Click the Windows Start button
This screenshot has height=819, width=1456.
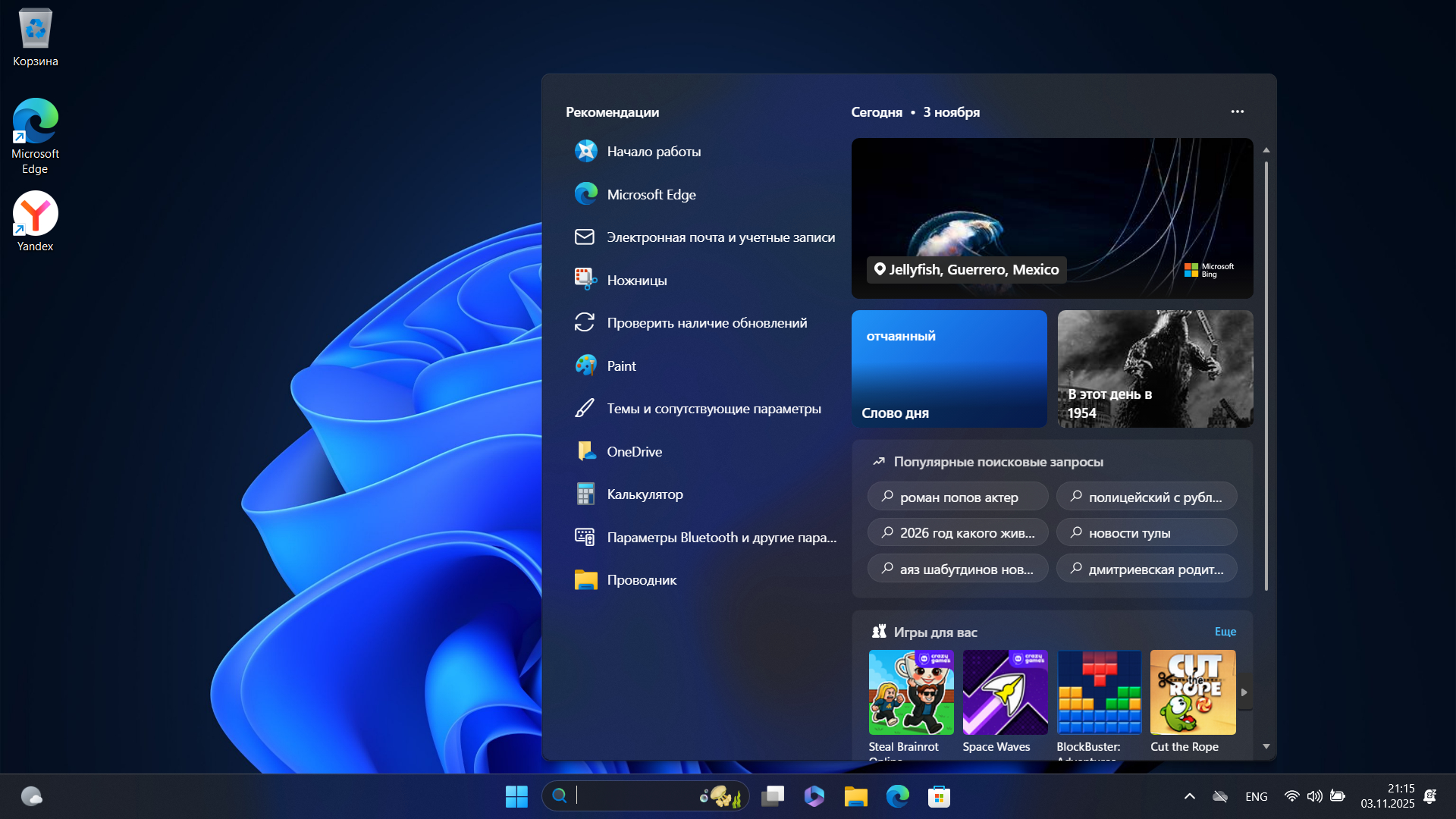pyautogui.click(x=516, y=796)
